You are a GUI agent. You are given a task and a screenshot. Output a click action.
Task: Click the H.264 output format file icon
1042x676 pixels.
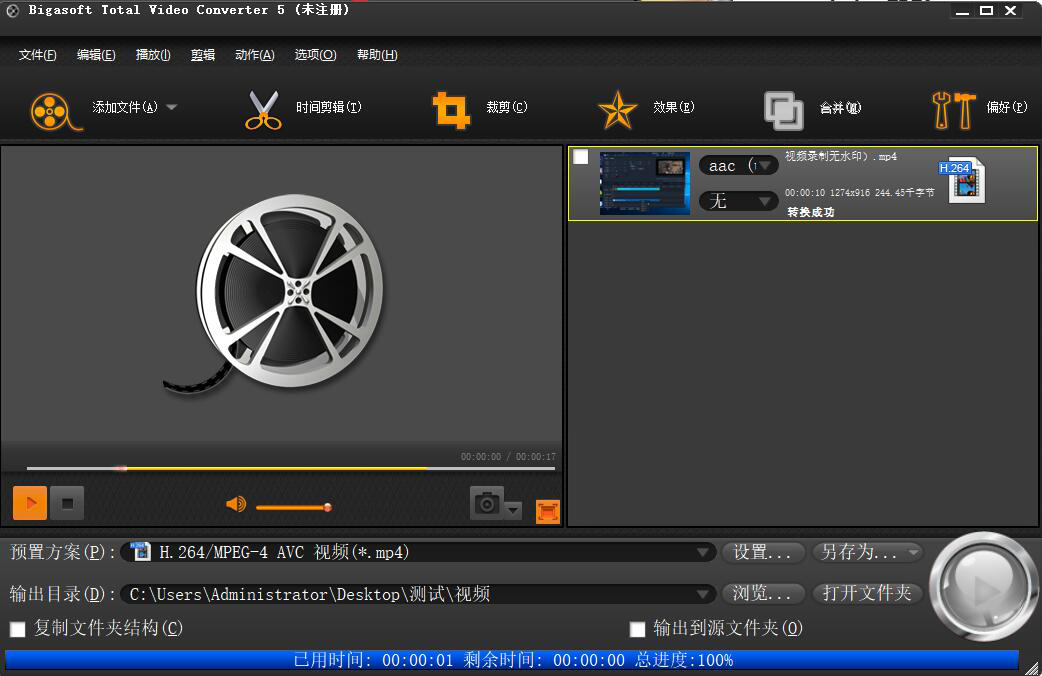(962, 180)
